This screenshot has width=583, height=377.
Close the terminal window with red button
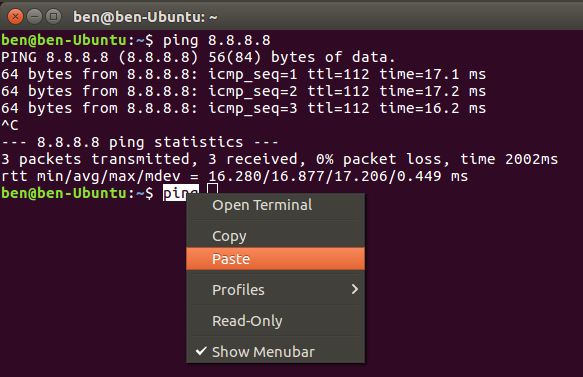click(x=15, y=17)
